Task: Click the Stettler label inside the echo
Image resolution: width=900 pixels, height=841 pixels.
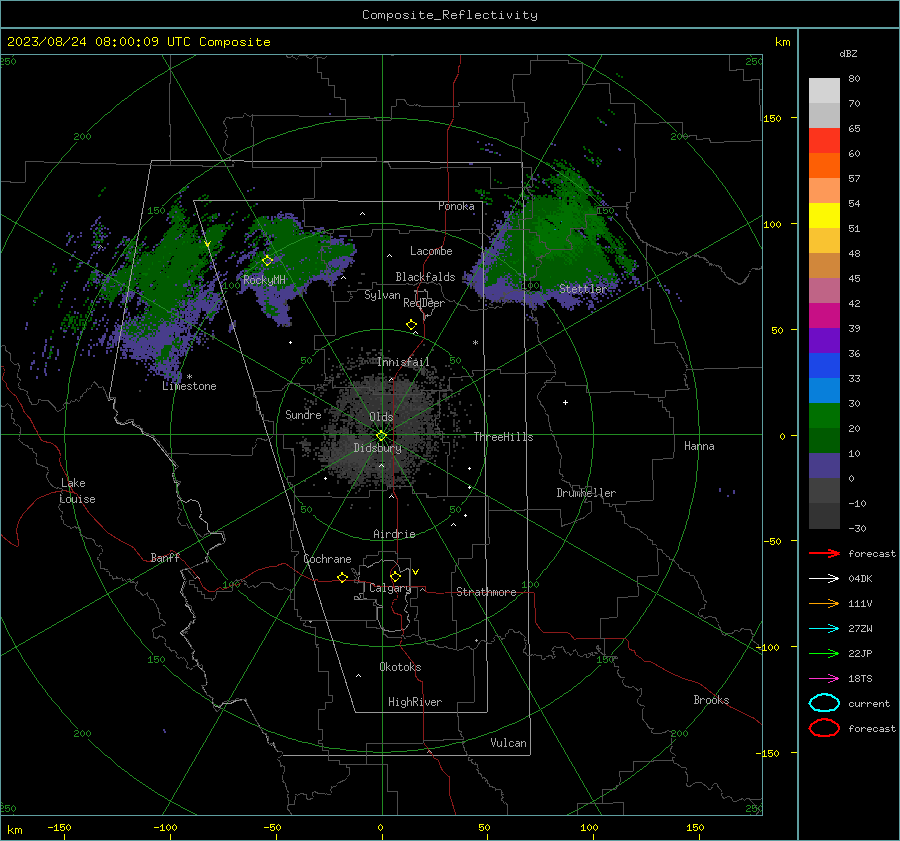Action: point(583,289)
